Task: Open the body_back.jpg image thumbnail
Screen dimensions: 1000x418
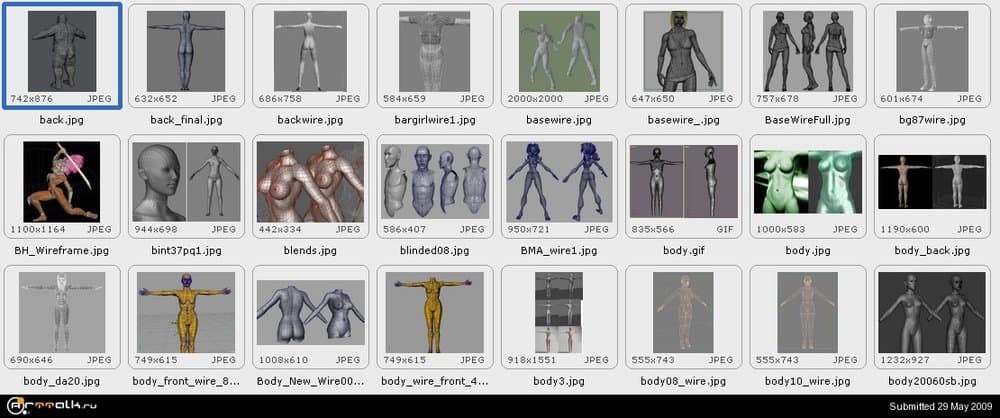Action: (x=932, y=182)
